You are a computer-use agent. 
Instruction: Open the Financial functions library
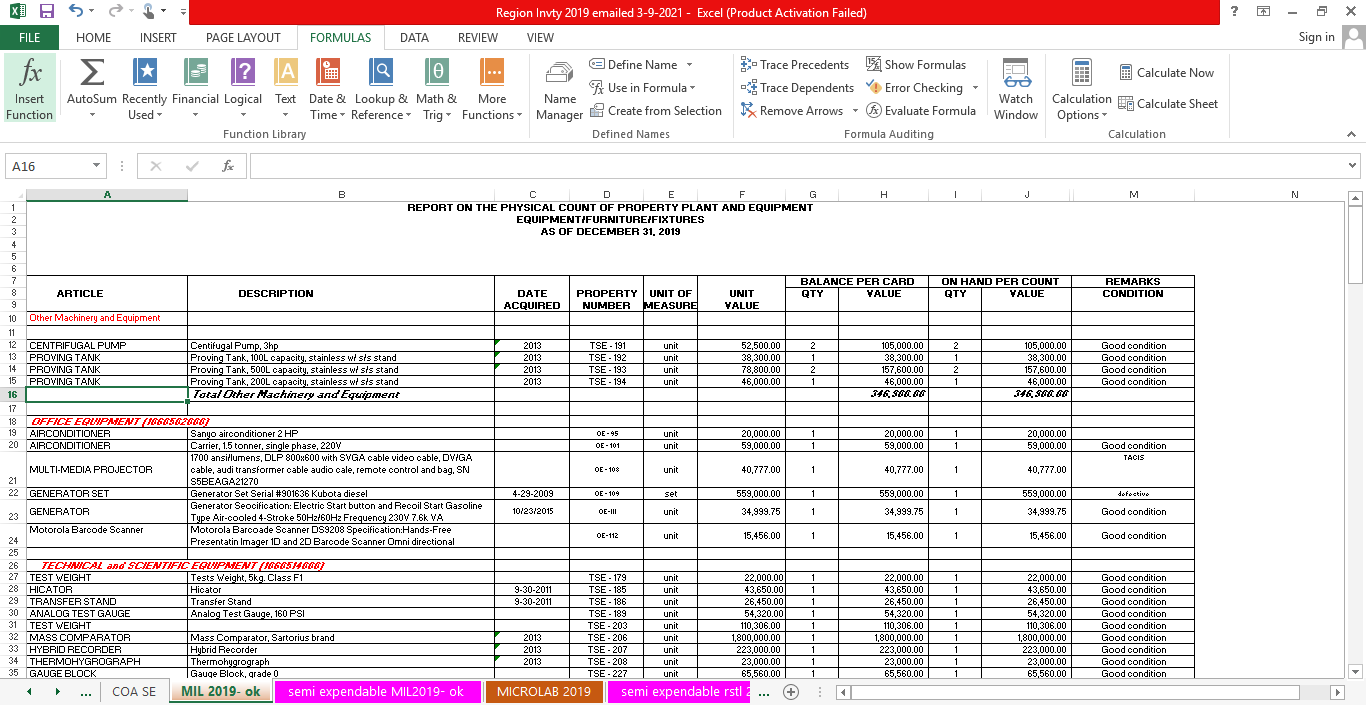coord(195,90)
